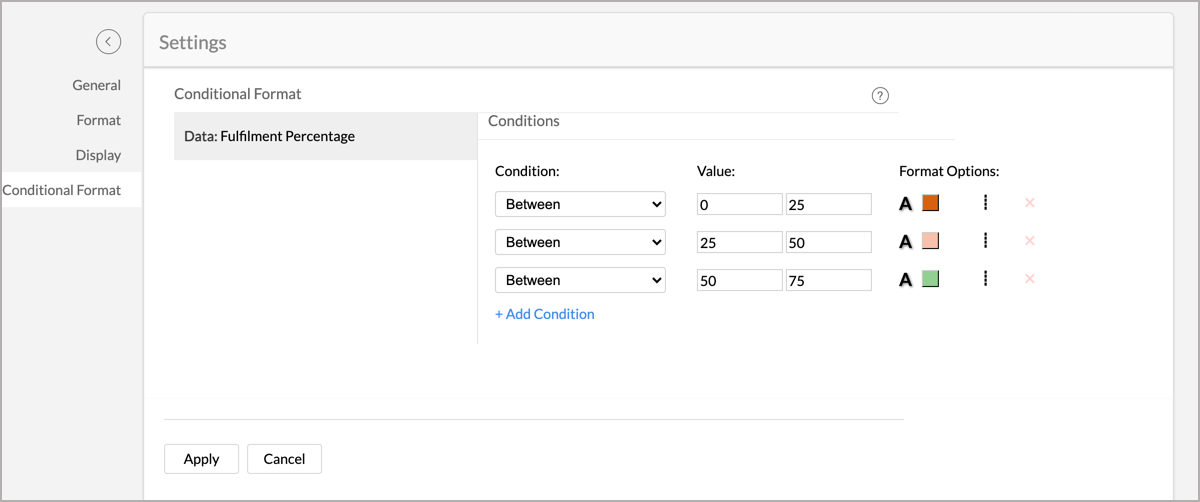Open the Display settings tab
This screenshot has width=1200, height=502.
pos(98,155)
